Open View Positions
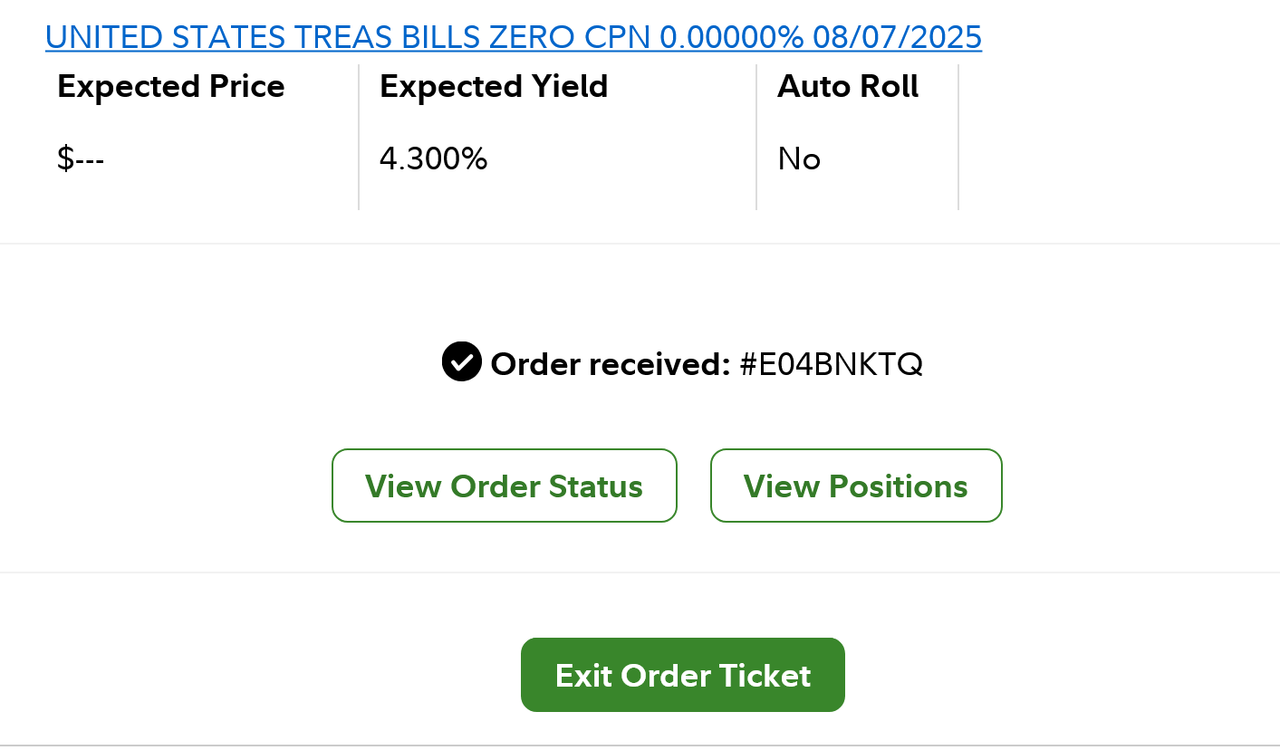 [x=856, y=486]
